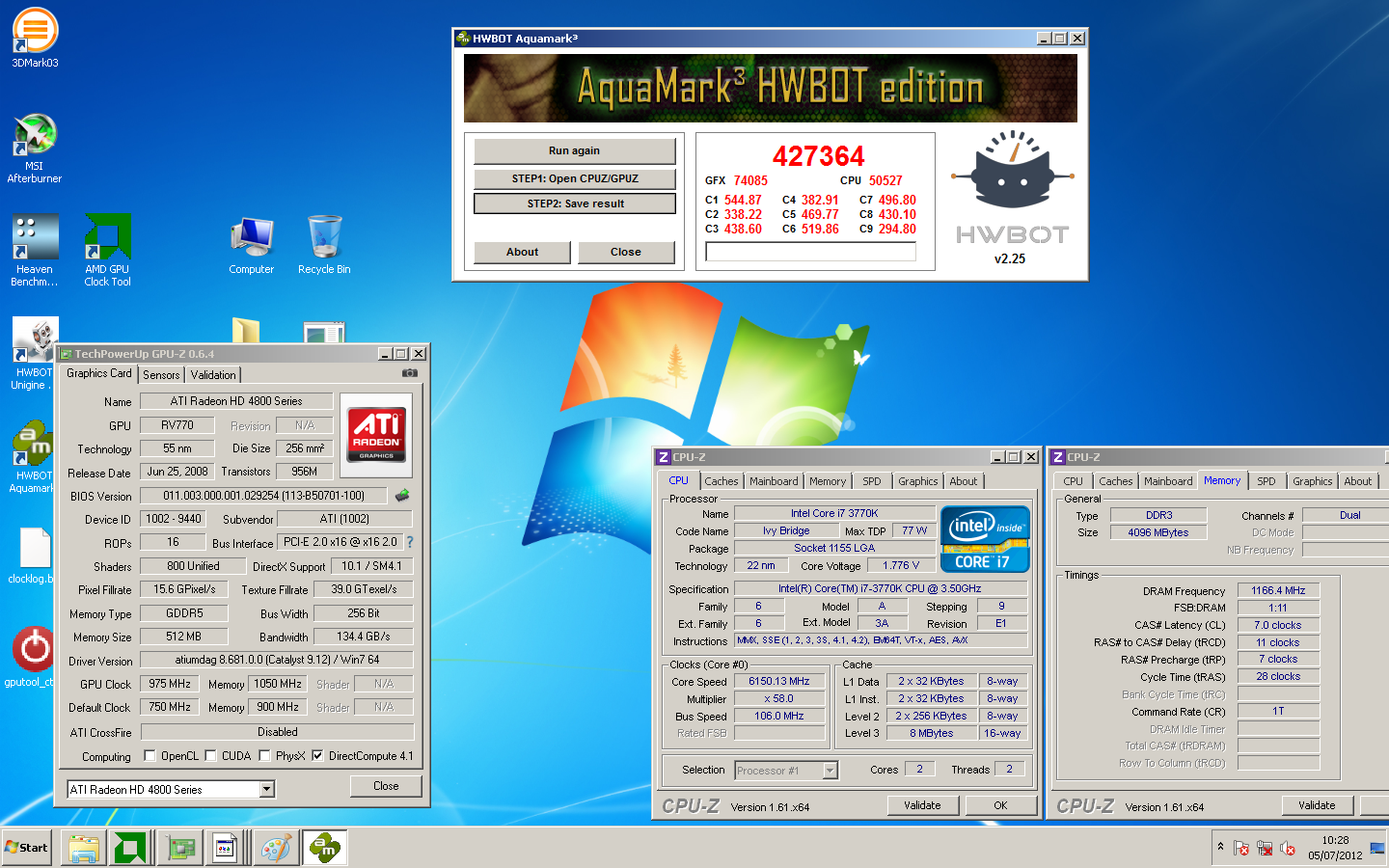Image resolution: width=1389 pixels, height=868 pixels.
Task: Open the CPU tab in right CPU-Z window
Action: pos(1073,481)
